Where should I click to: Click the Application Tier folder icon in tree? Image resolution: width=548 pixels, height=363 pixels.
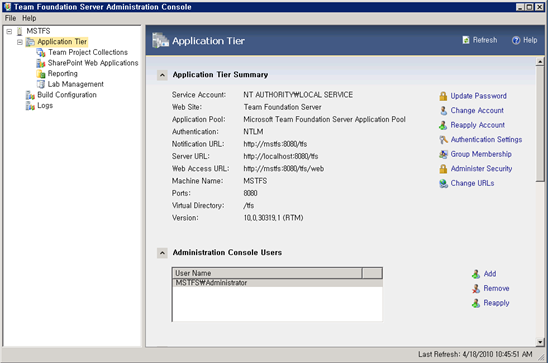pyautogui.click(x=30, y=42)
